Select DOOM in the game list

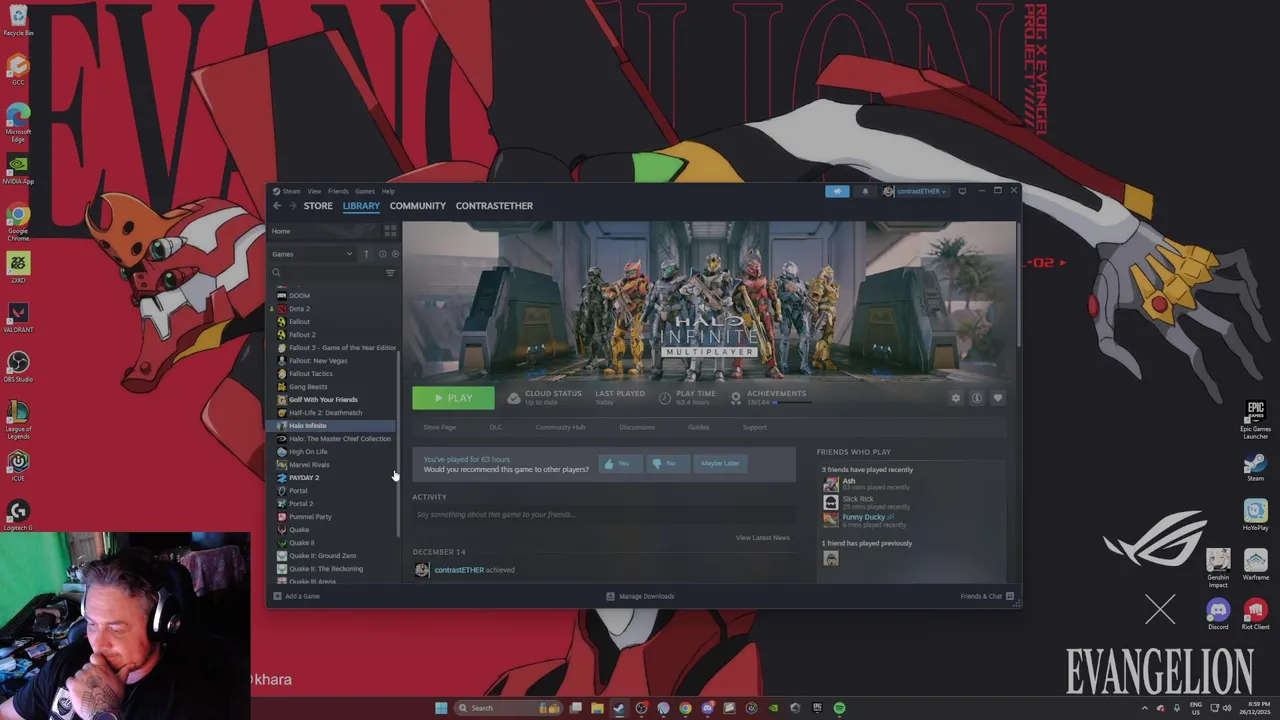(x=299, y=296)
